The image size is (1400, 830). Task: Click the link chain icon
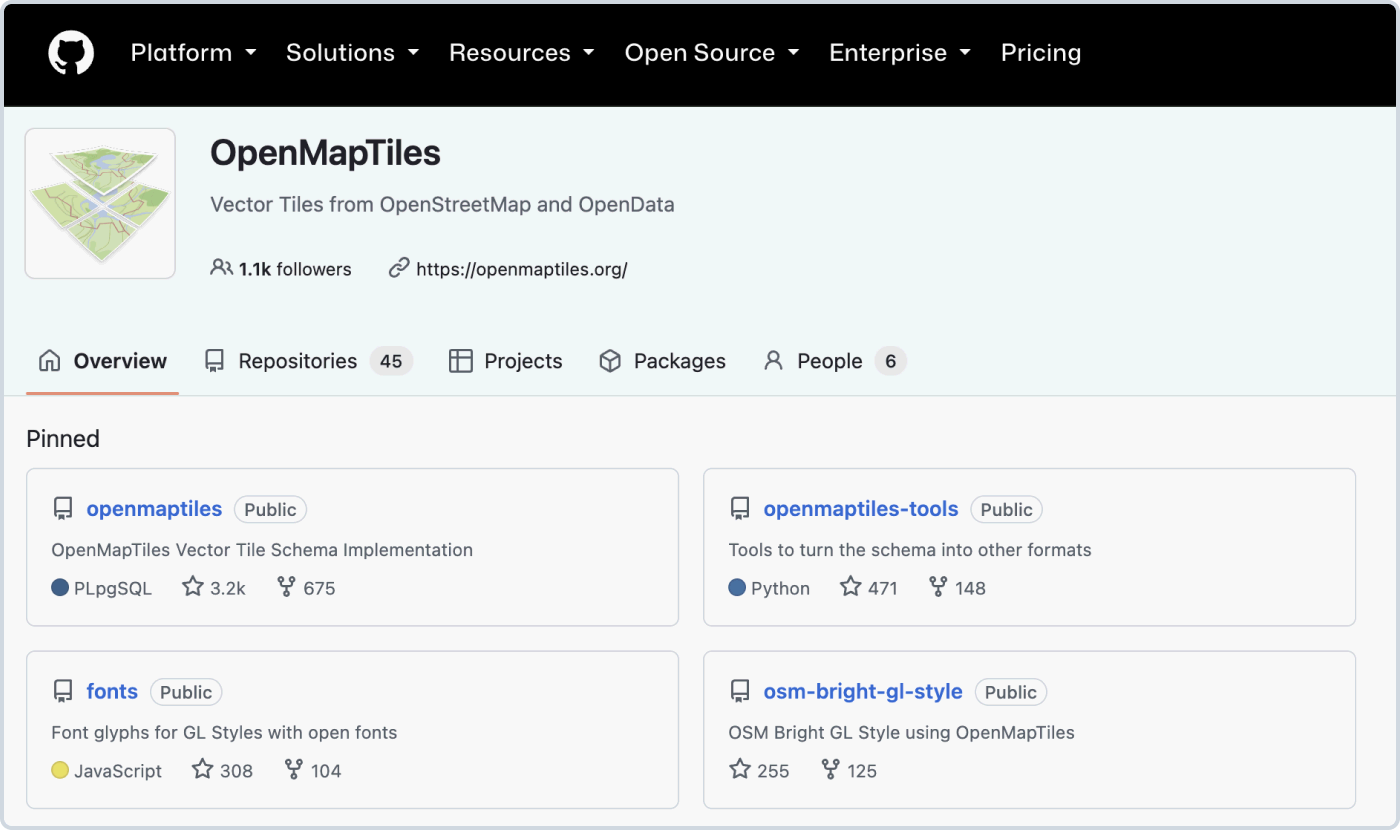point(399,268)
